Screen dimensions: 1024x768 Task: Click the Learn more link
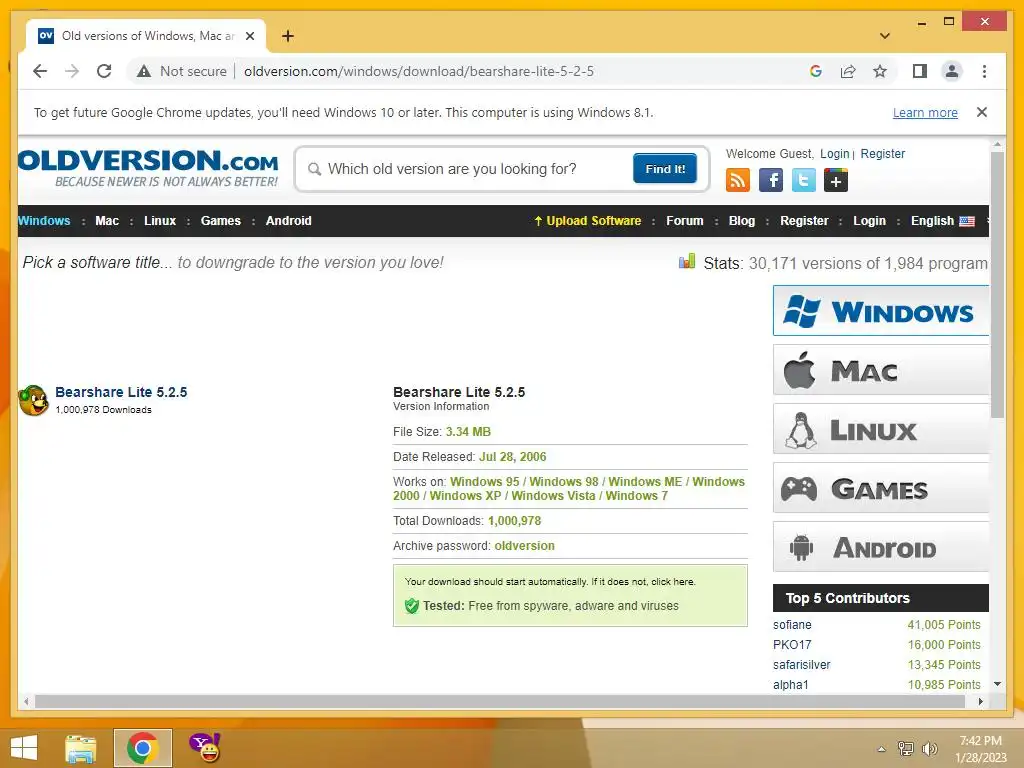[925, 112]
